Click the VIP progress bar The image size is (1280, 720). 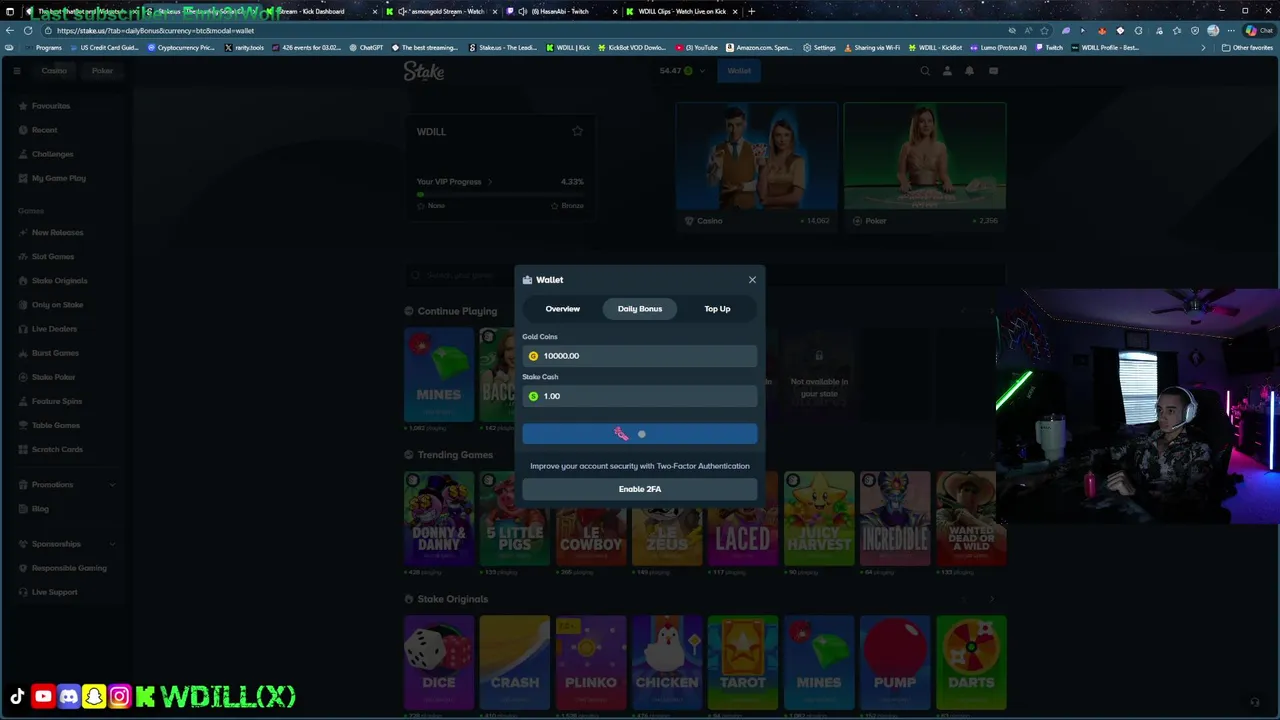coord(500,195)
